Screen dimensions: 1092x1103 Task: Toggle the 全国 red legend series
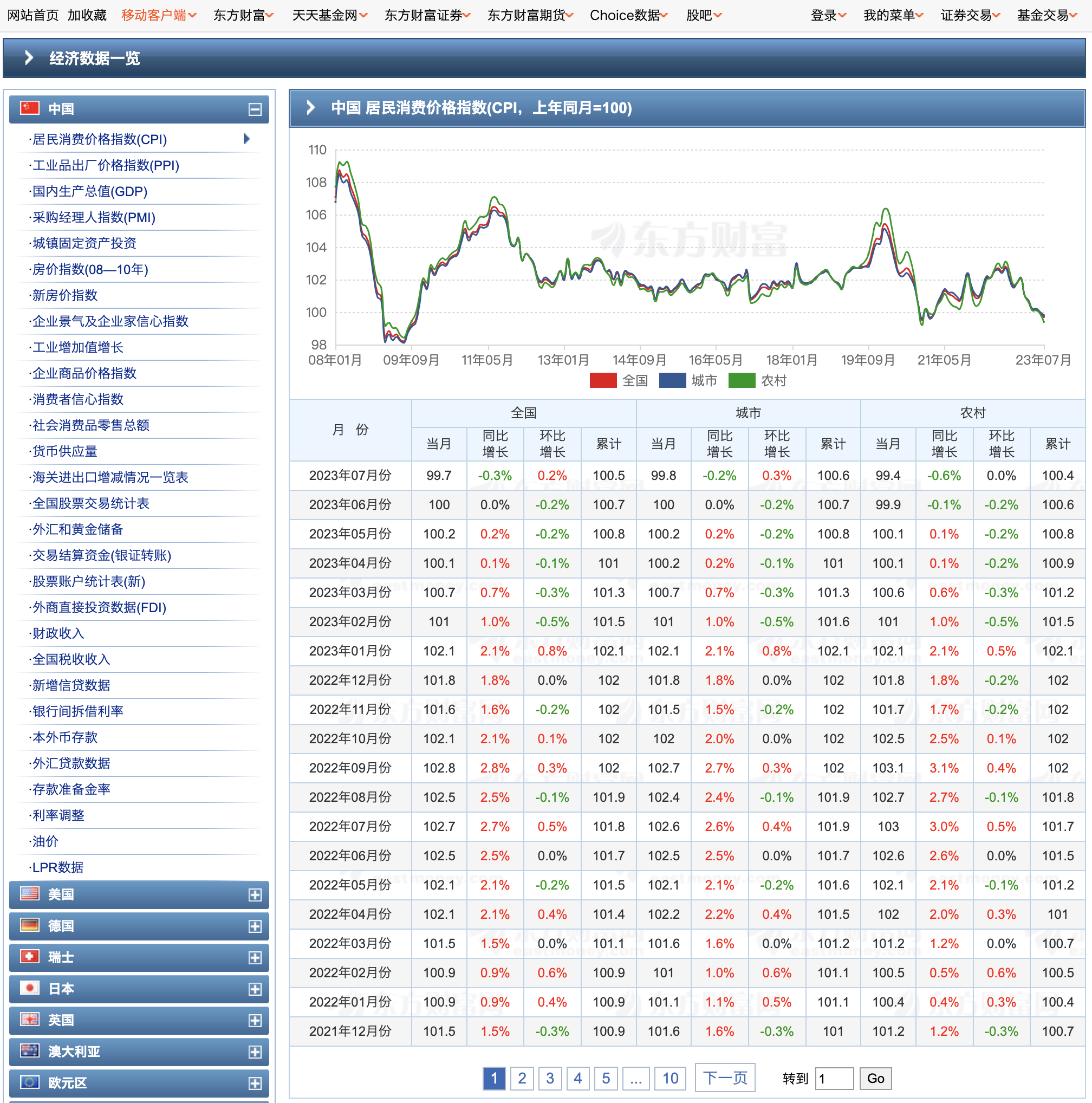[603, 380]
